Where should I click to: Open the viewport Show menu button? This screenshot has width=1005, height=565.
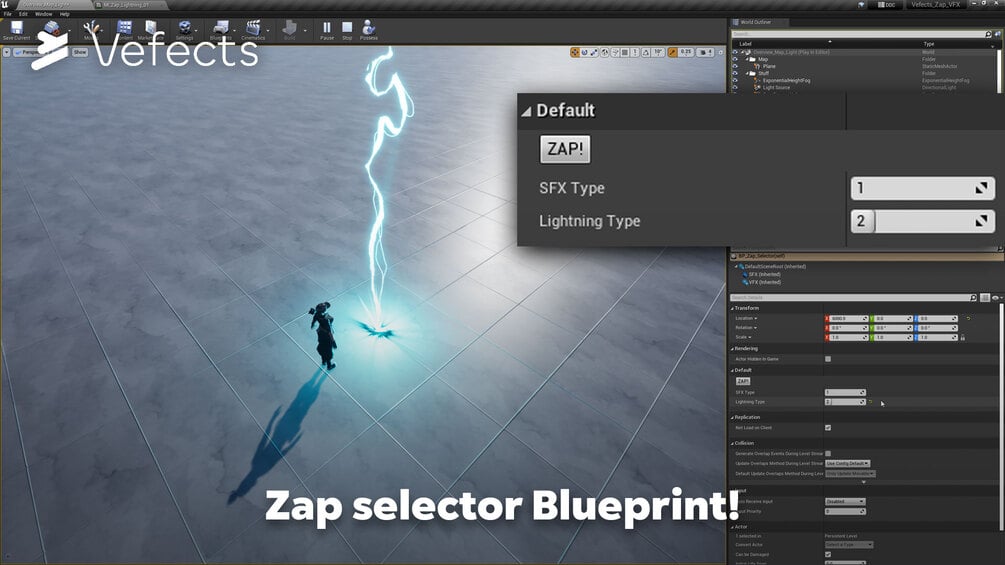tap(79, 53)
